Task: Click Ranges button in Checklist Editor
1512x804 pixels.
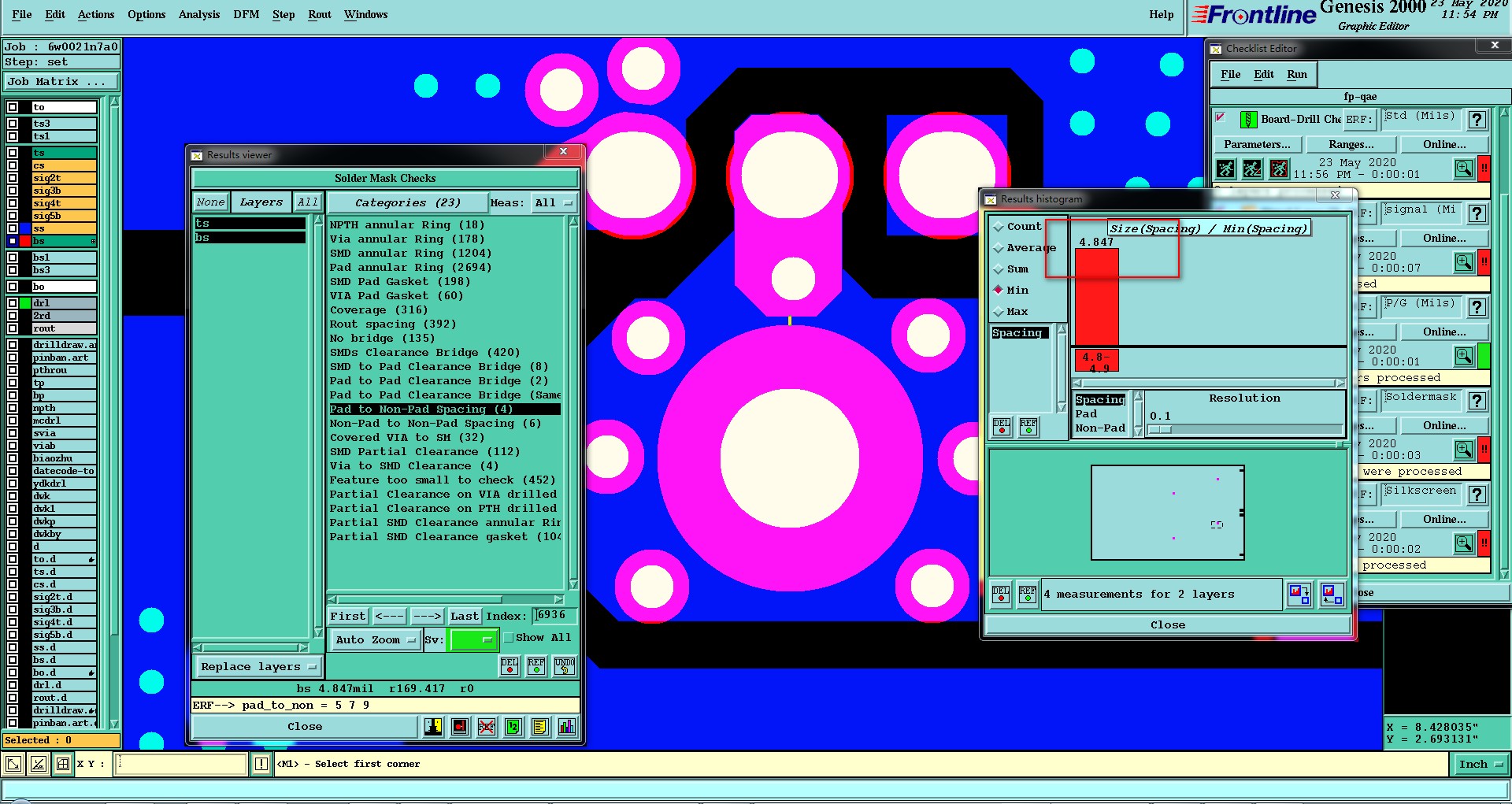Action: [1351, 145]
